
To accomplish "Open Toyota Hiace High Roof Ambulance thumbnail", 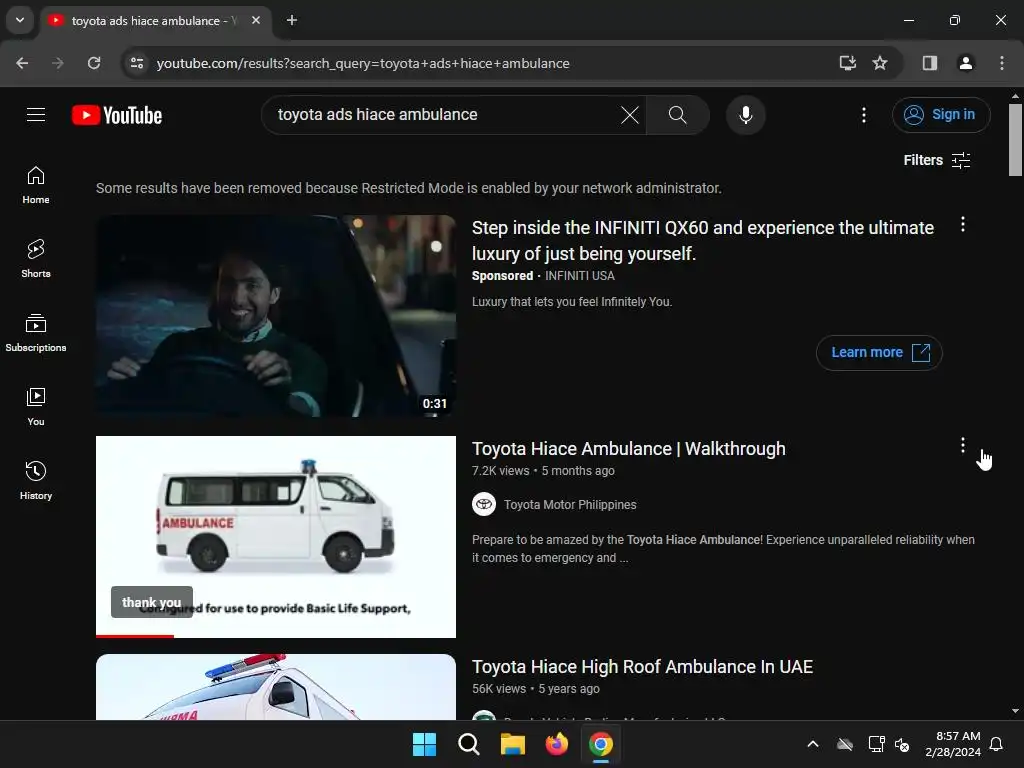I will [276, 687].
